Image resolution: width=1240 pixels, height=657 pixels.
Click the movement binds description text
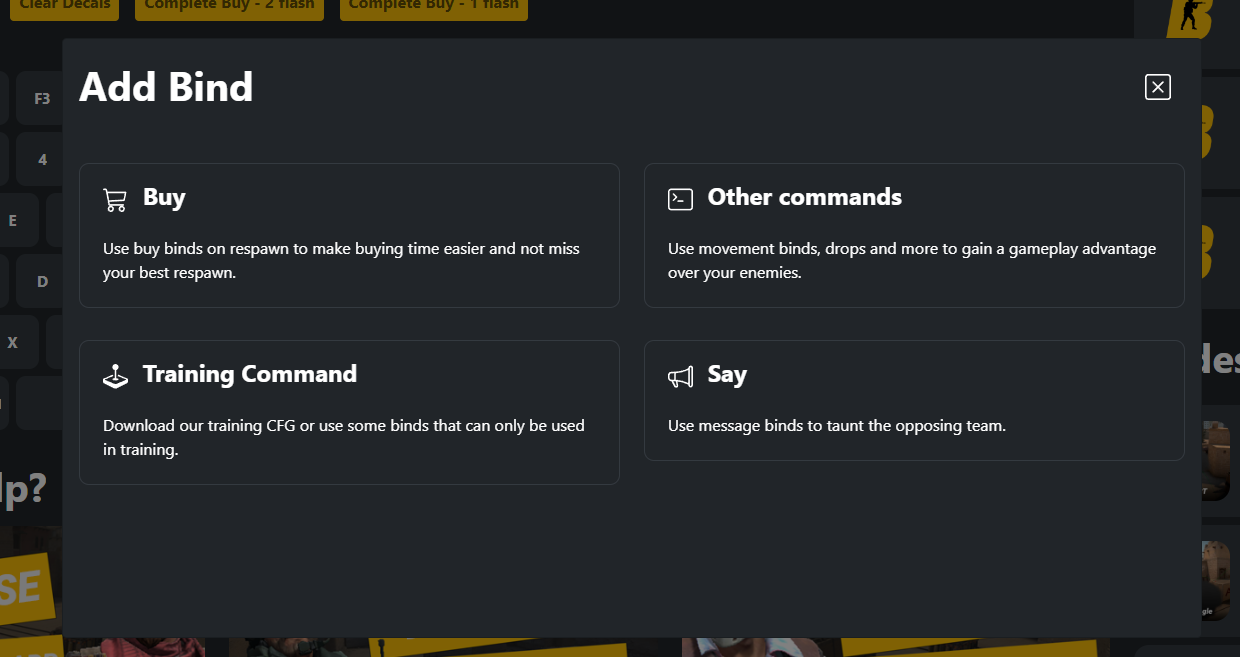point(912,260)
